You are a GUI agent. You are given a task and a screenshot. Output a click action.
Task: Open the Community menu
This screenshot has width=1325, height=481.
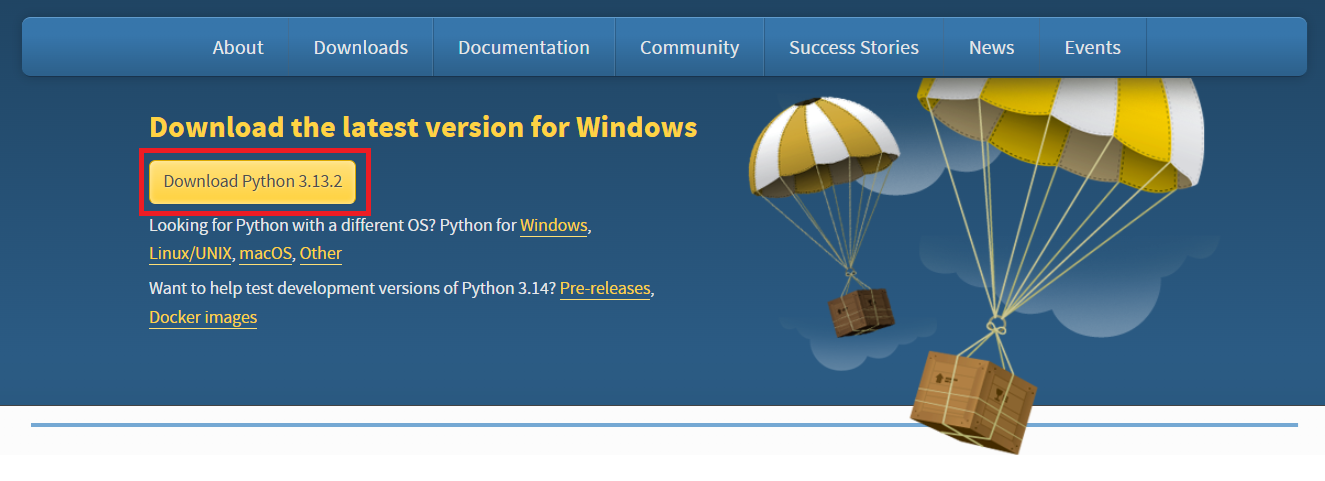[689, 47]
